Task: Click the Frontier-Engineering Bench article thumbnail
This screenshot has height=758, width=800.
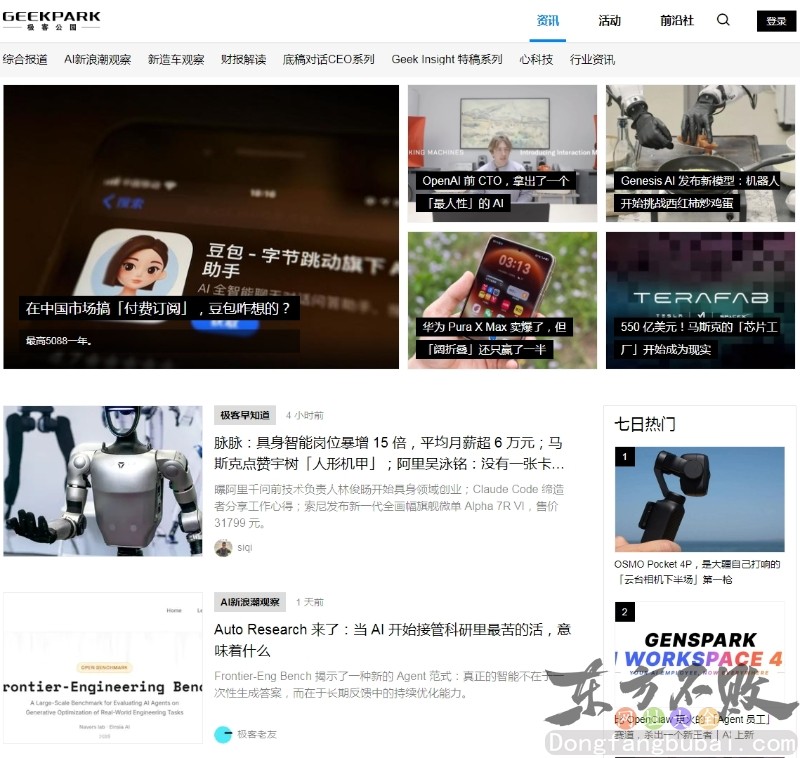Action: (103, 668)
